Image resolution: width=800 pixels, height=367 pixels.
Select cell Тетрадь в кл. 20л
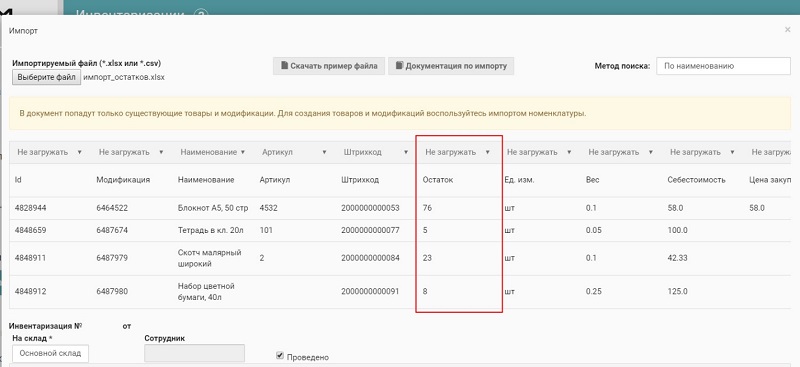coord(210,230)
